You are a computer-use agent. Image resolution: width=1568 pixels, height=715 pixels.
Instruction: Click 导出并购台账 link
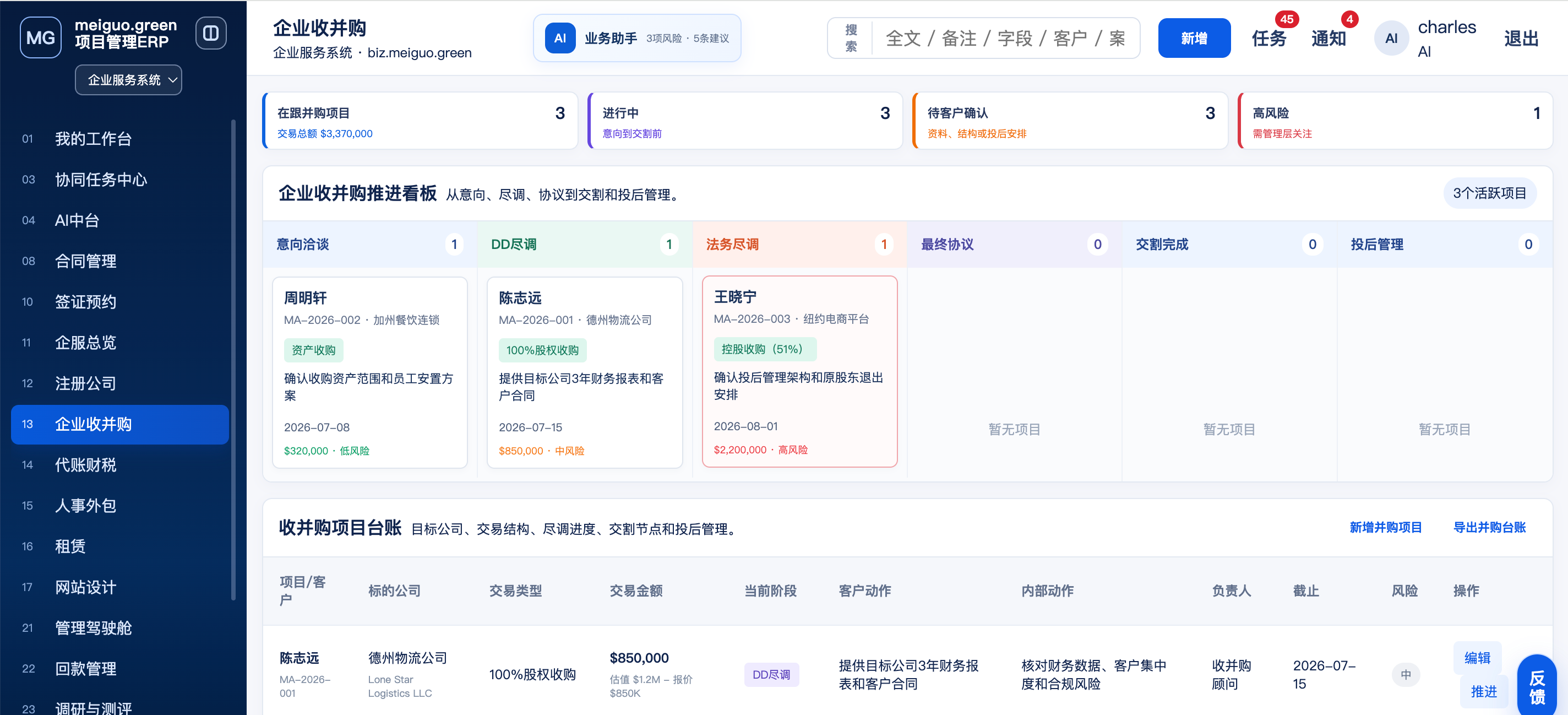coord(1489,527)
